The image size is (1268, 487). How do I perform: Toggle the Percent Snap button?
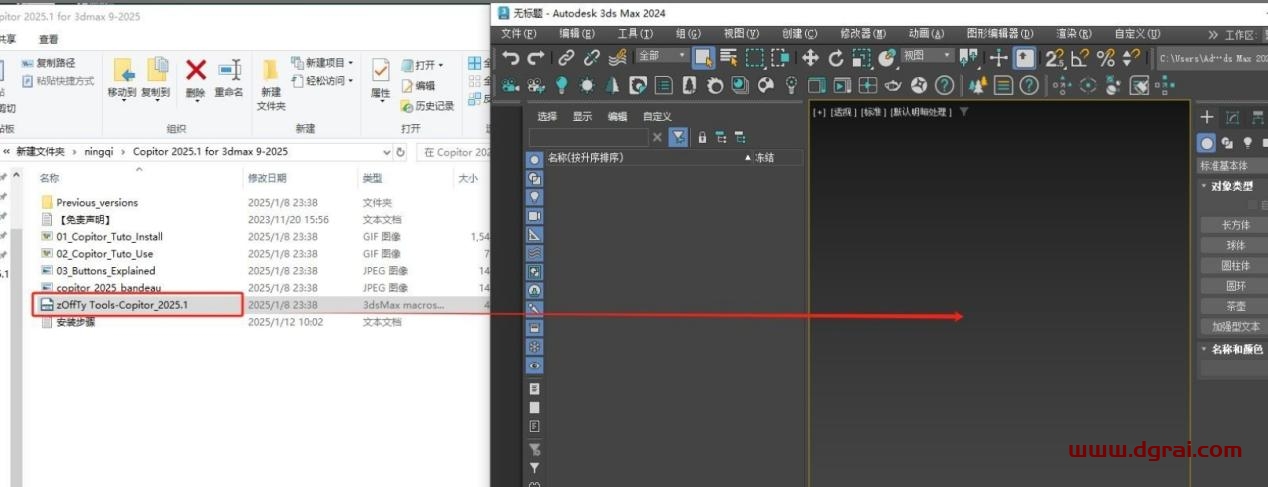click(x=1105, y=57)
